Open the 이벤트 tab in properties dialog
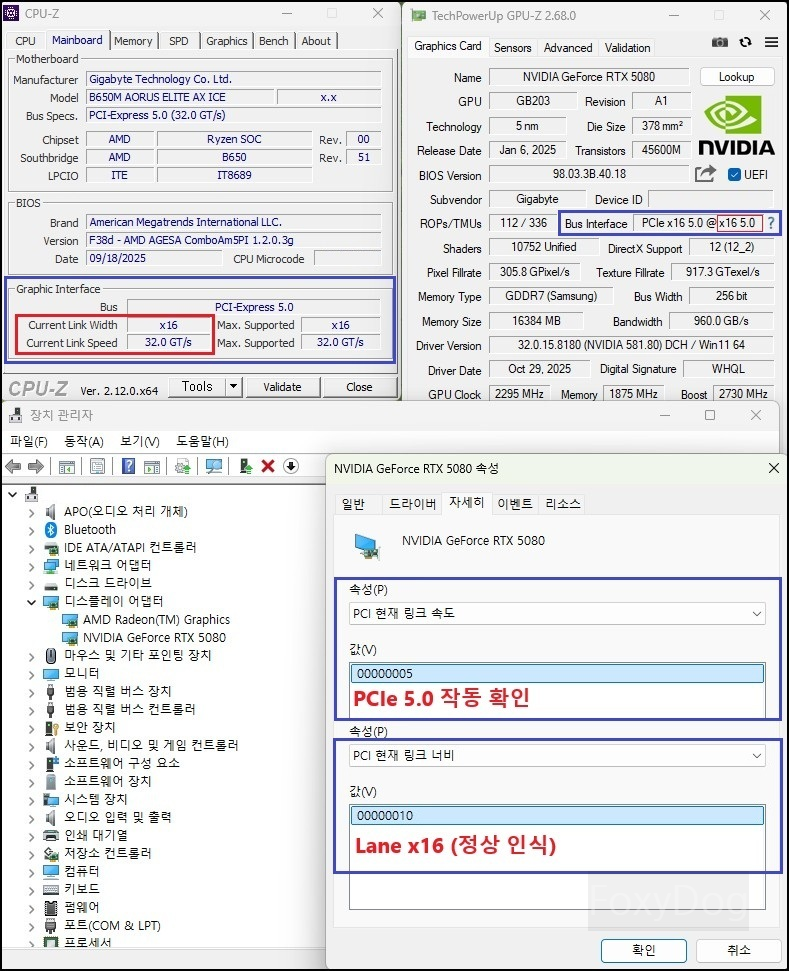Screen dimensions: 789x971 (x=515, y=504)
